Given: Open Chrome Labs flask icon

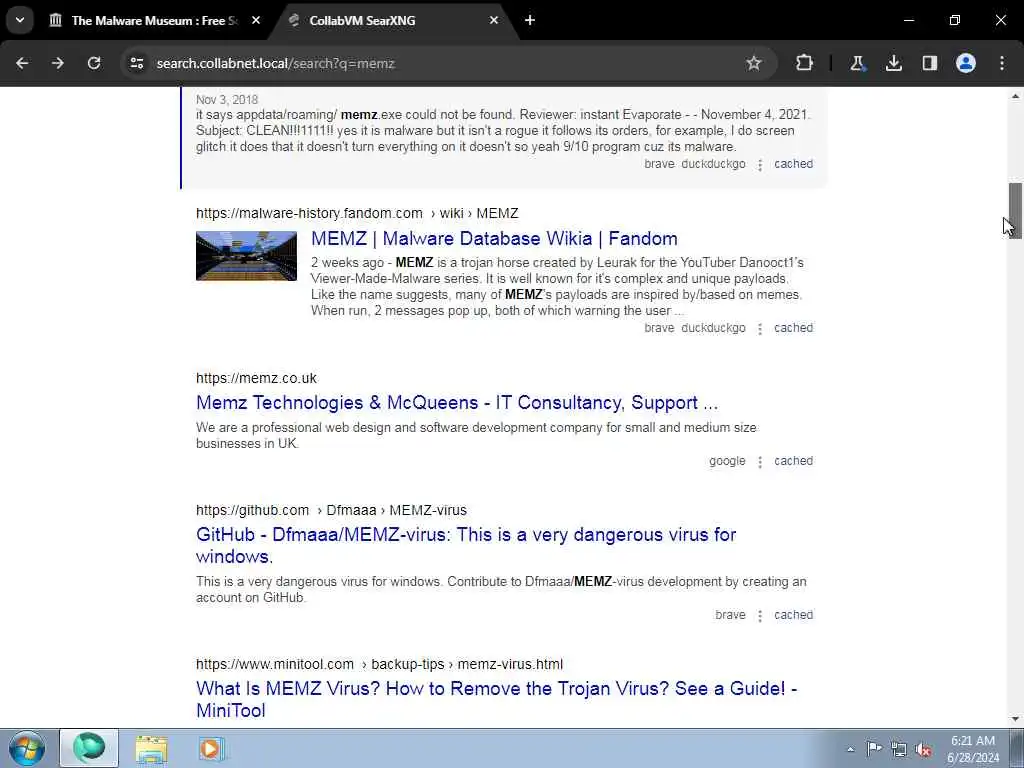Looking at the screenshot, I should click(x=857, y=63).
